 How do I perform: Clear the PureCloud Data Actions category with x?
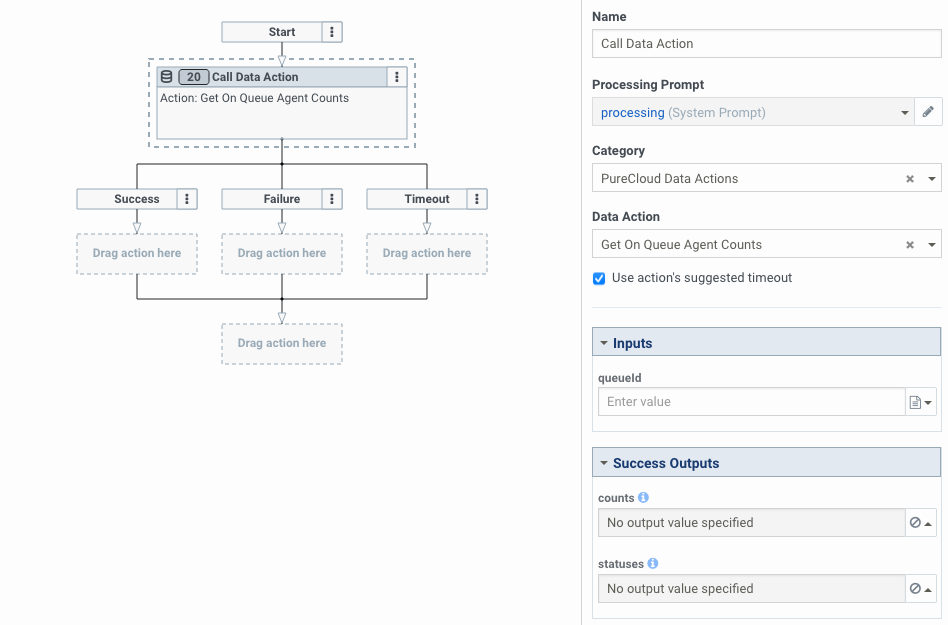tap(909, 178)
